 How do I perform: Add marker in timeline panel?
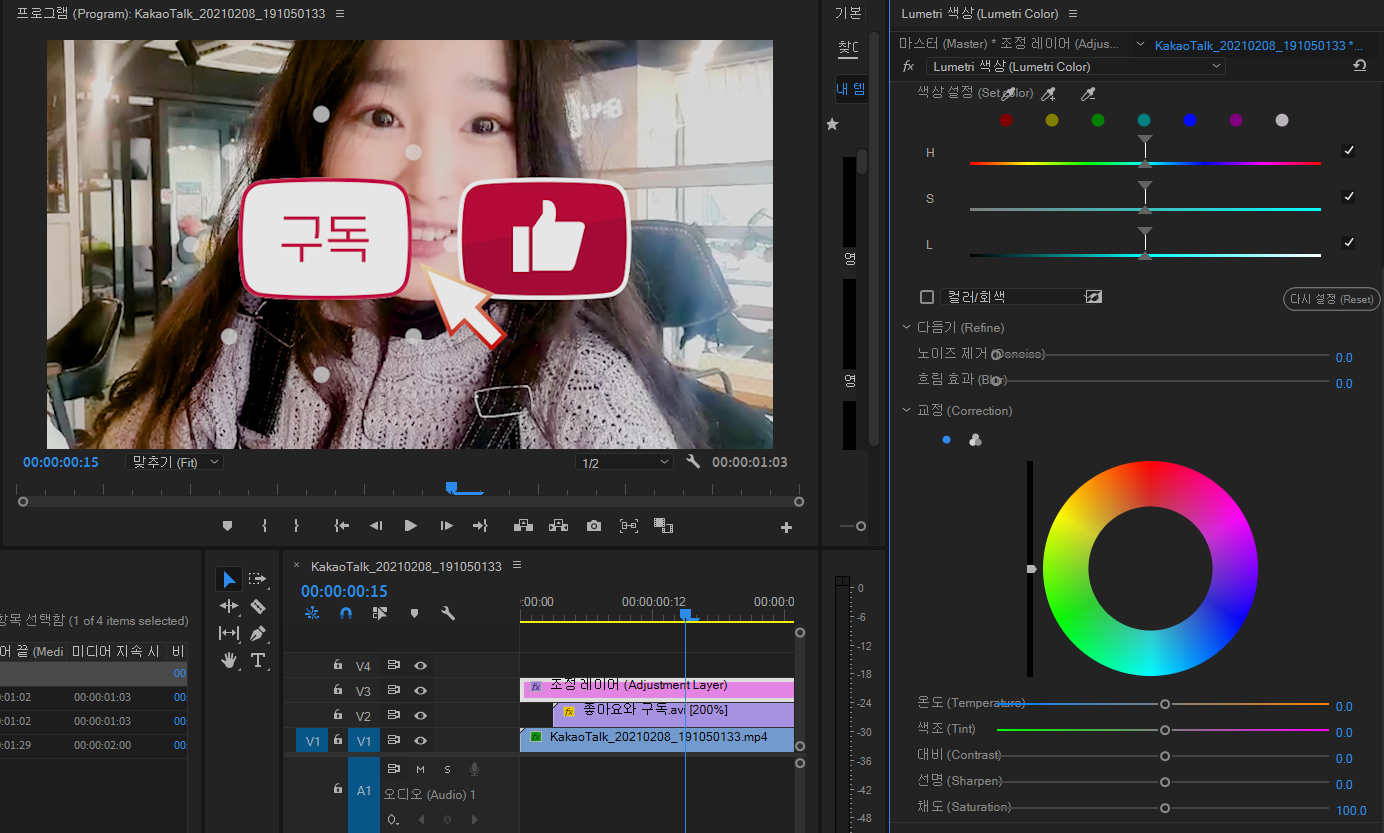414,613
